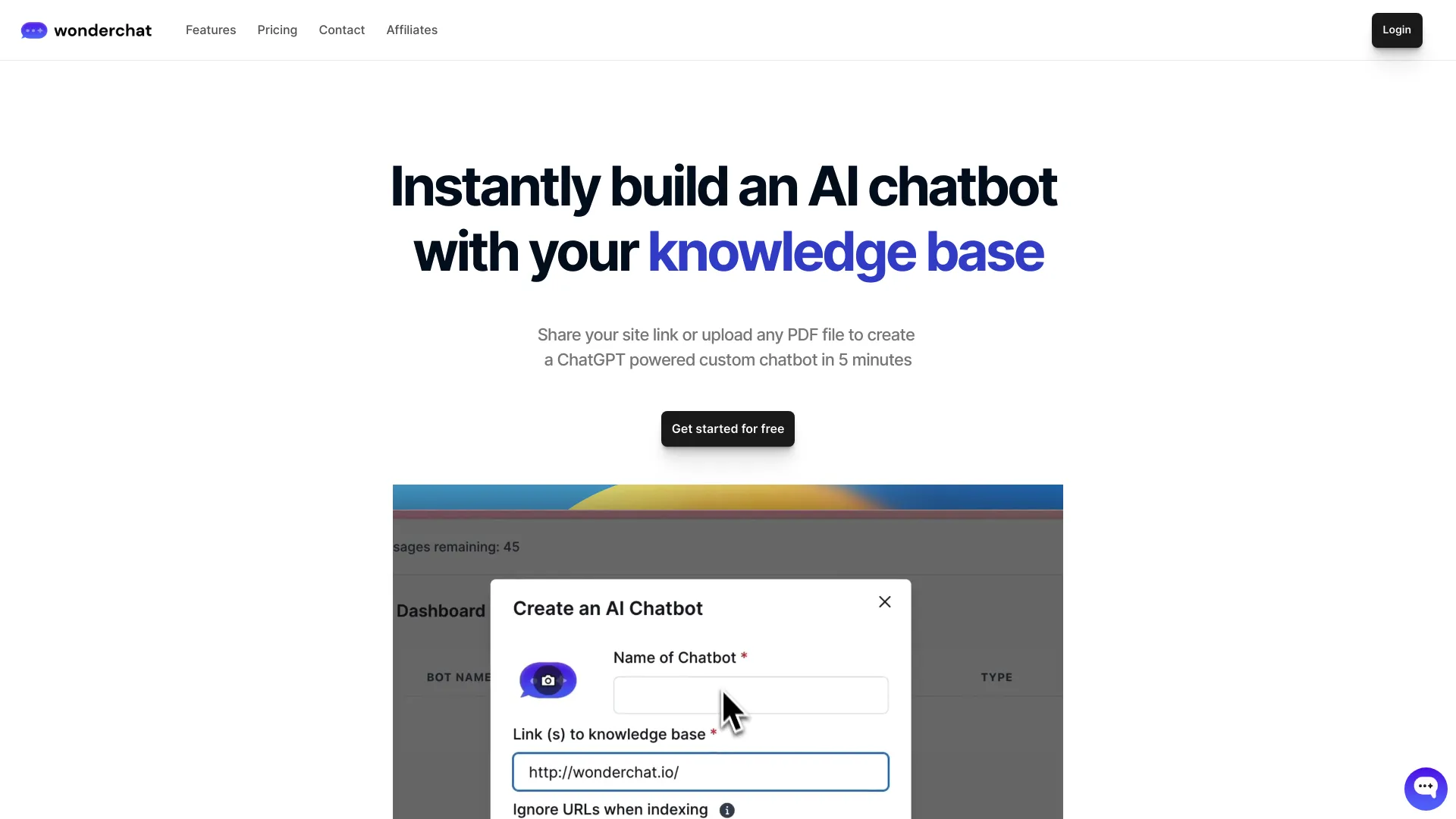Screen dimensions: 1456x819
Task: Click the Wonderchat brand logo top left
Action: tap(86, 29)
